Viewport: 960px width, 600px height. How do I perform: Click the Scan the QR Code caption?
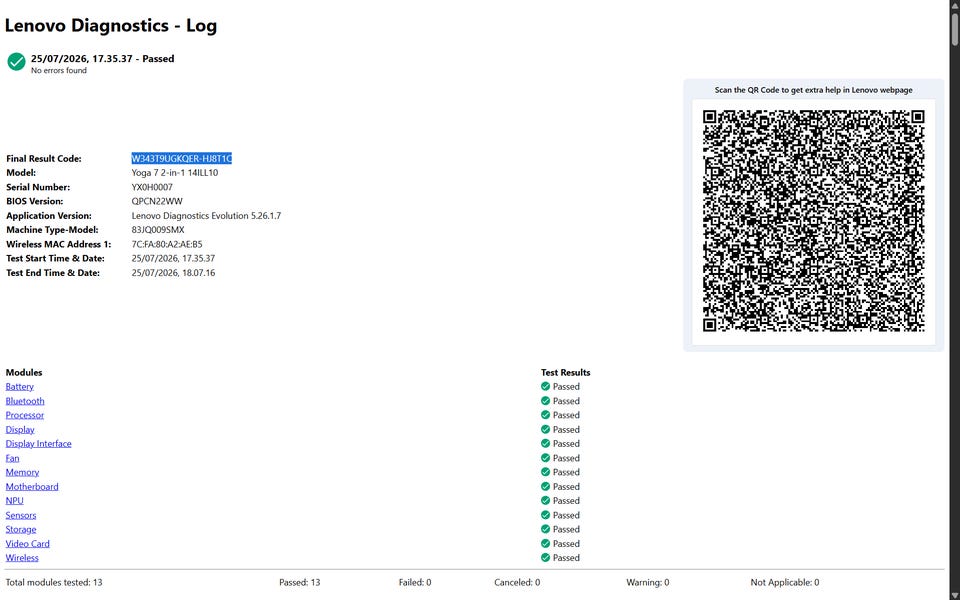click(813, 90)
